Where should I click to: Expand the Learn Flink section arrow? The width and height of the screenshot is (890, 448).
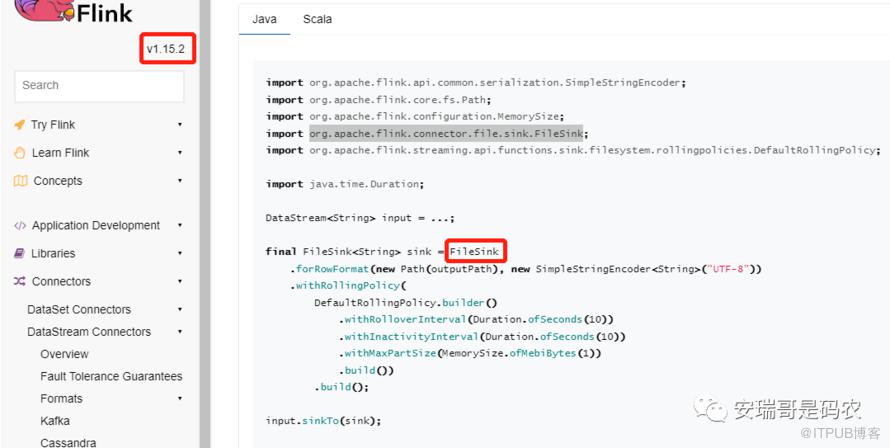click(180, 153)
